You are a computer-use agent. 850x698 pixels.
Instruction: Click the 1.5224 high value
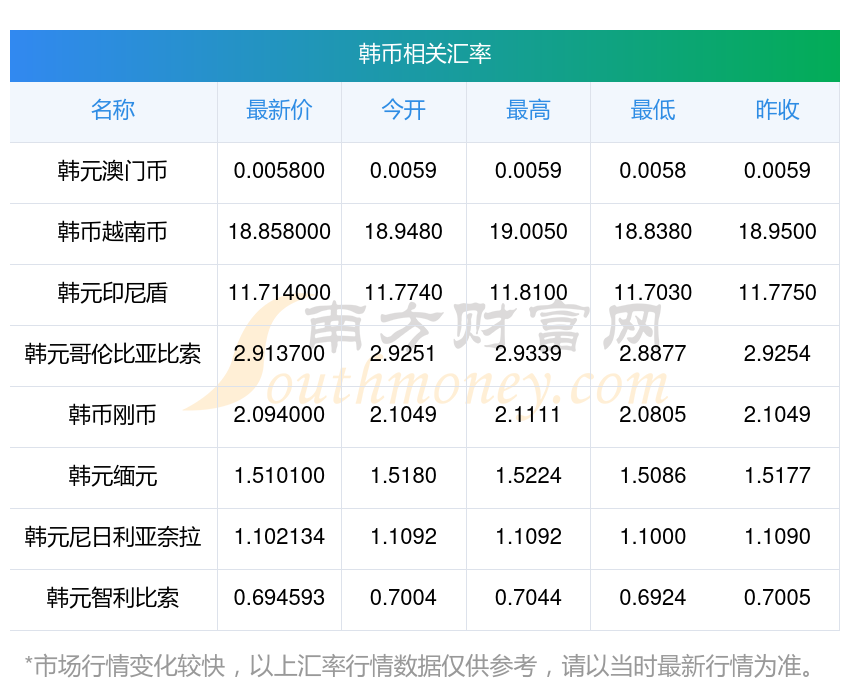[x=528, y=476]
